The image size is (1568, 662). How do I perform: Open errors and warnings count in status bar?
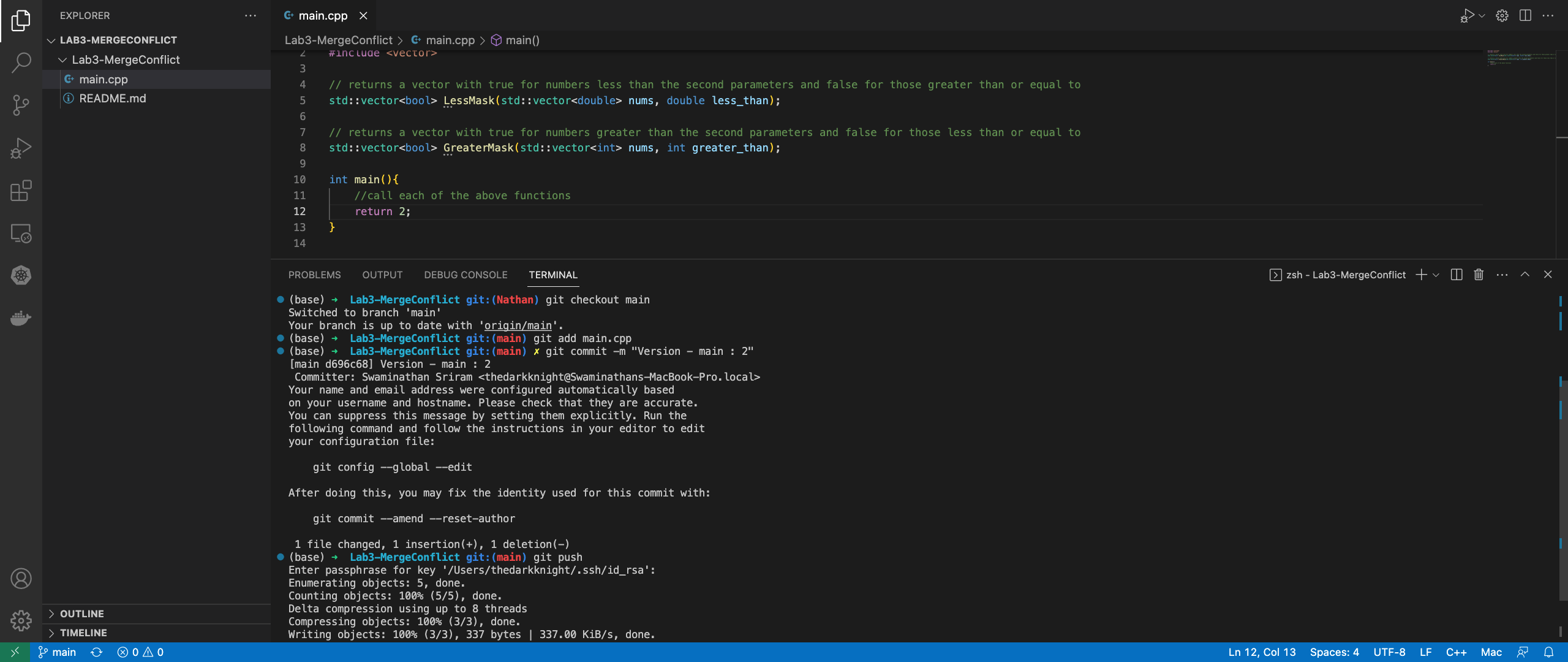click(140, 652)
